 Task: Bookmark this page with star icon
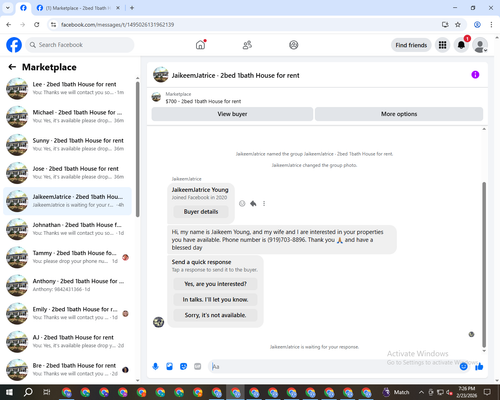[458, 25]
